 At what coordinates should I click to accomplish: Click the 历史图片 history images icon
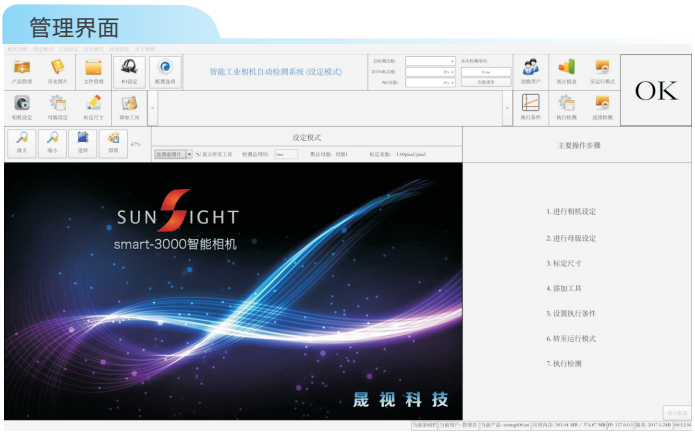(57, 71)
